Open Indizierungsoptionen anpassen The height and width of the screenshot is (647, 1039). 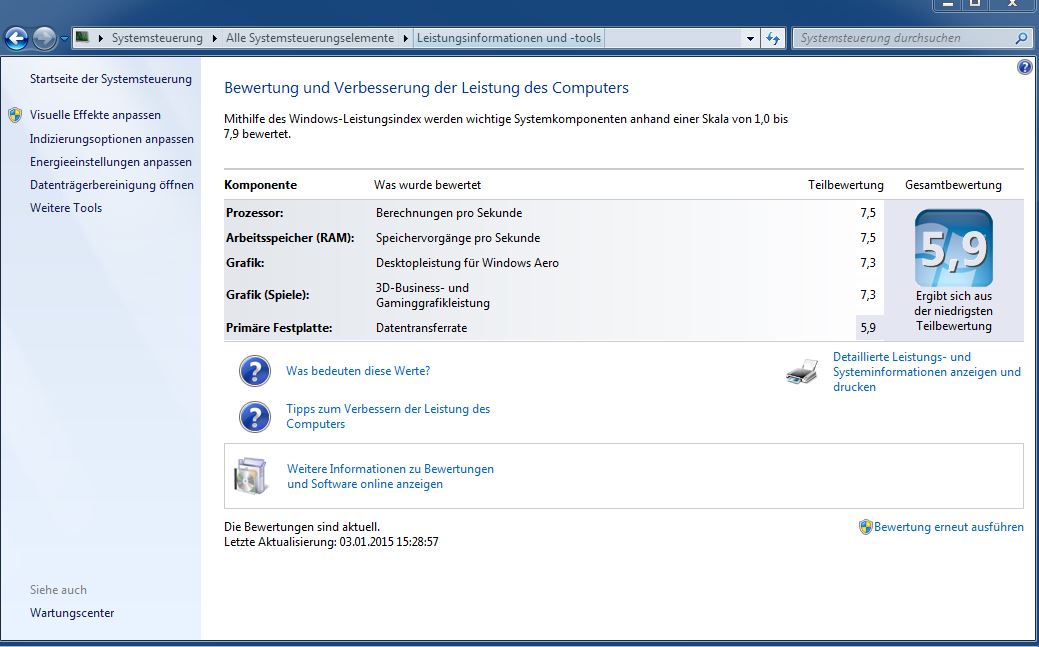pos(112,139)
